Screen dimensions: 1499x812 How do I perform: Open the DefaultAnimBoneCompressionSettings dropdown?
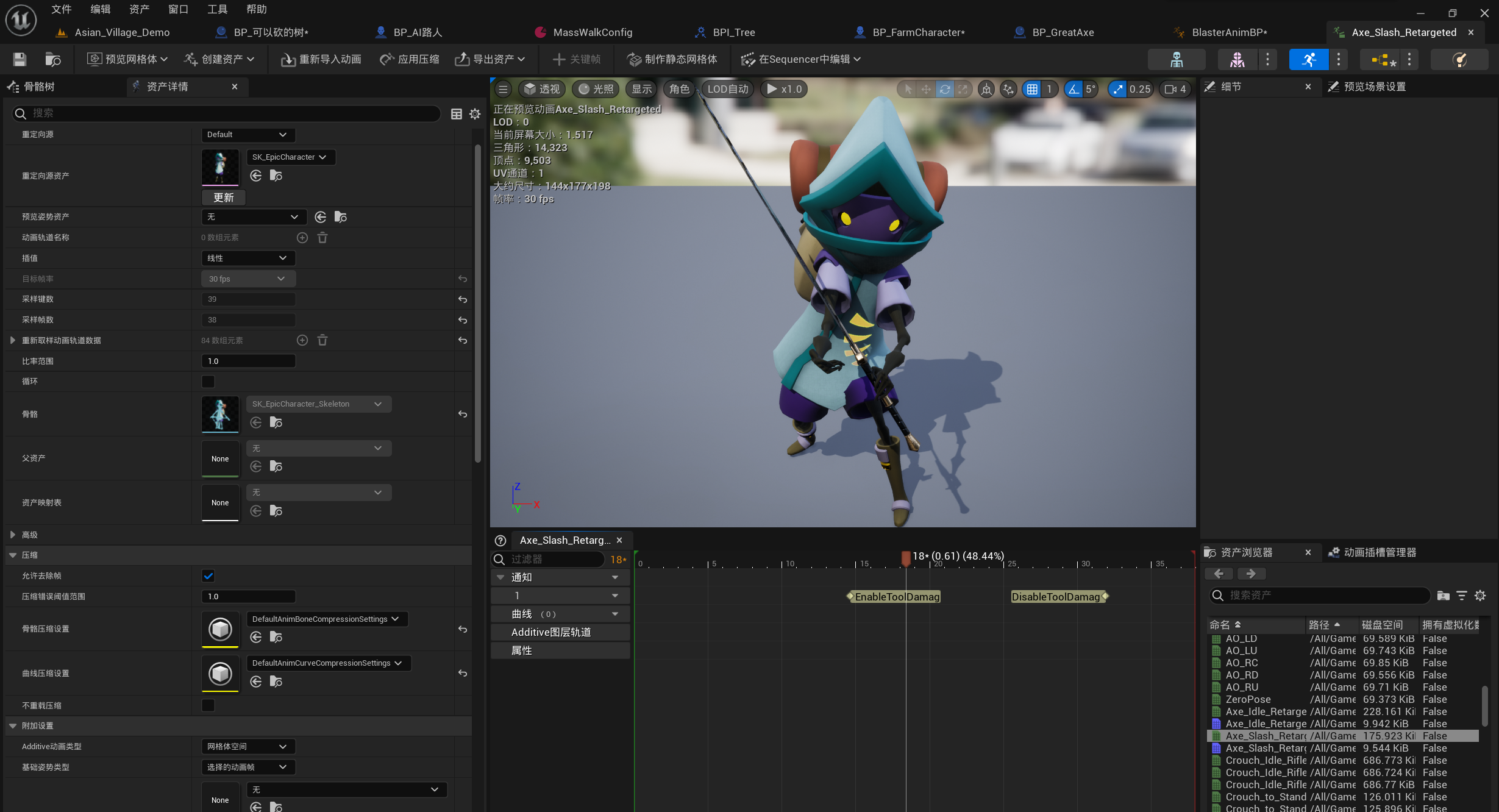[x=327, y=619]
